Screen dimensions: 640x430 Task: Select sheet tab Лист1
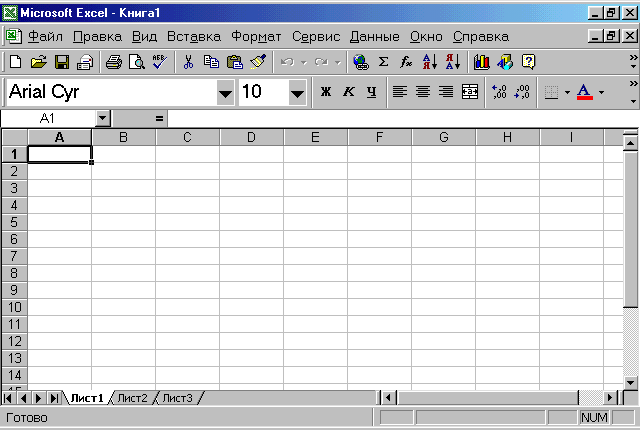pyautogui.click(x=87, y=398)
